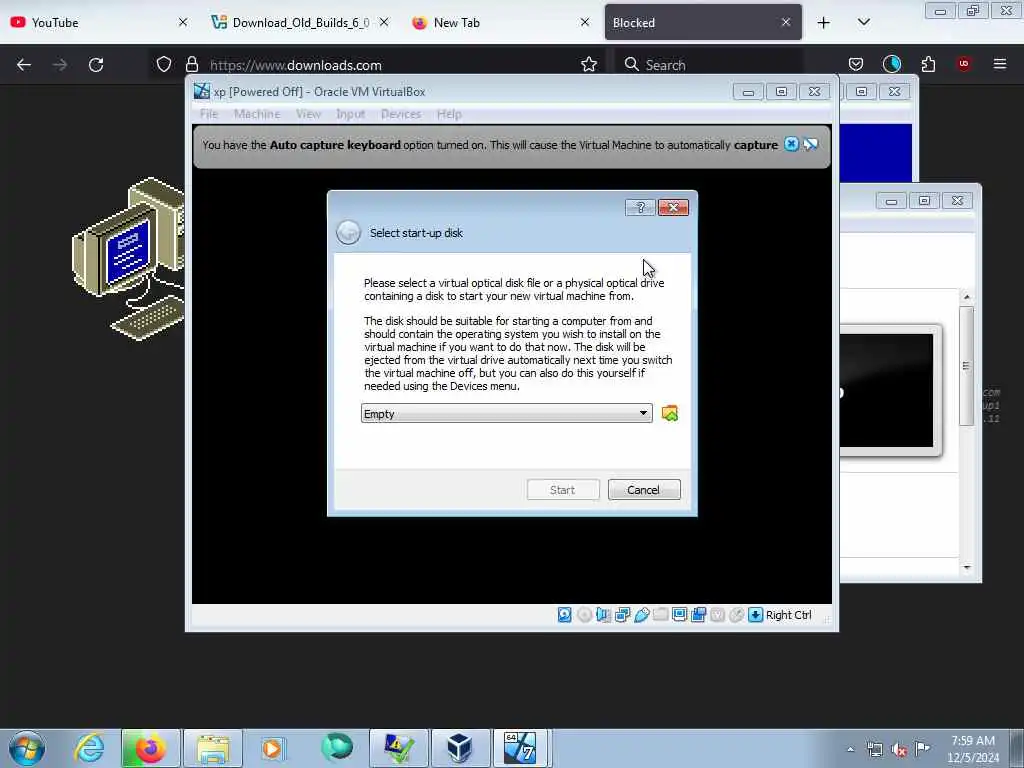Image resolution: width=1024 pixels, height=768 pixels.
Task: Open the View menu in VirtualBox VM window
Action: pyautogui.click(x=308, y=114)
